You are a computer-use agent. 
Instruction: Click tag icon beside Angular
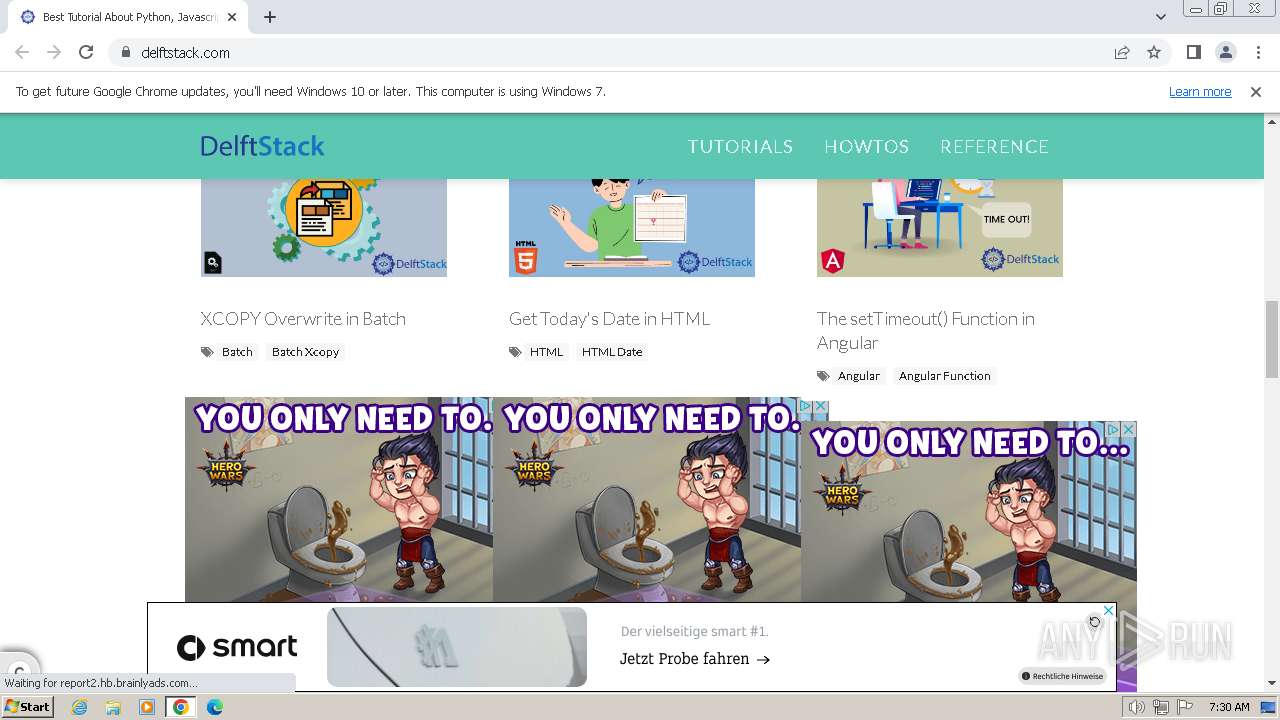coord(823,376)
